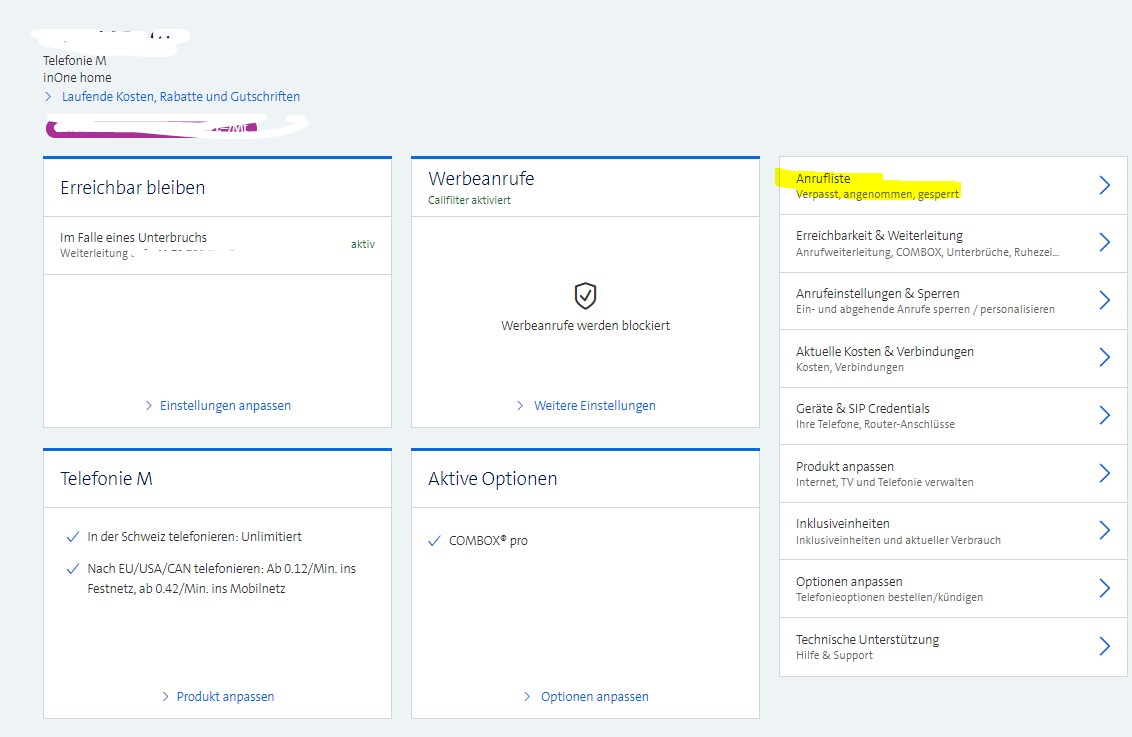Click the arrow next to Aktuelle Kosten & Verbindungen
The height and width of the screenshot is (737, 1132).
coord(1104,358)
